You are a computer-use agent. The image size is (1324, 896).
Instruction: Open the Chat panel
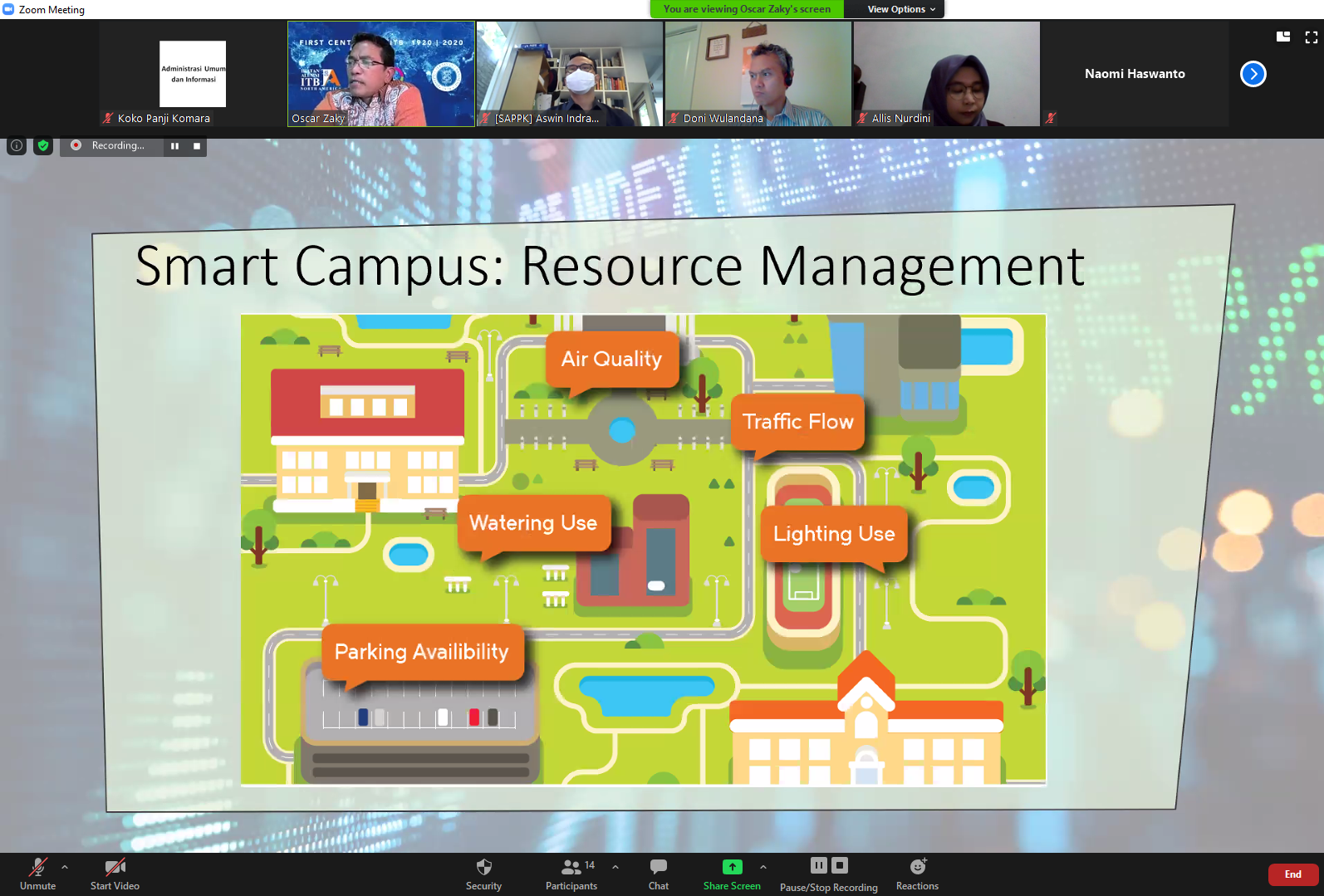coord(658,873)
